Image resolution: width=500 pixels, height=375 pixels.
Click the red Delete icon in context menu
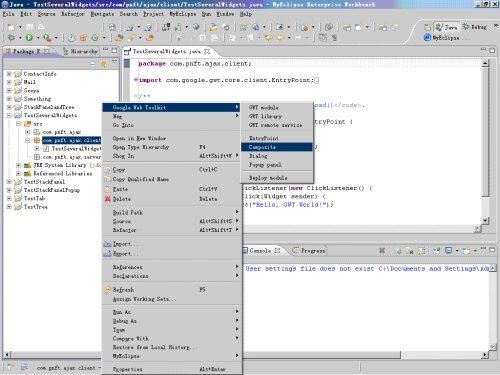(108, 199)
